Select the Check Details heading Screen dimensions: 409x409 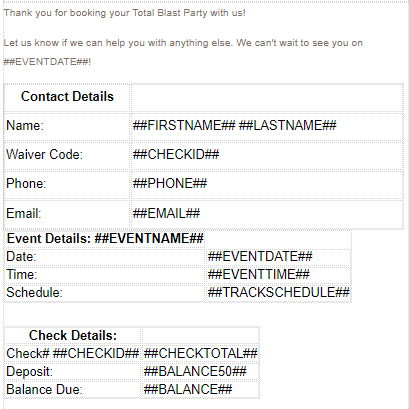pyautogui.click(x=73, y=336)
